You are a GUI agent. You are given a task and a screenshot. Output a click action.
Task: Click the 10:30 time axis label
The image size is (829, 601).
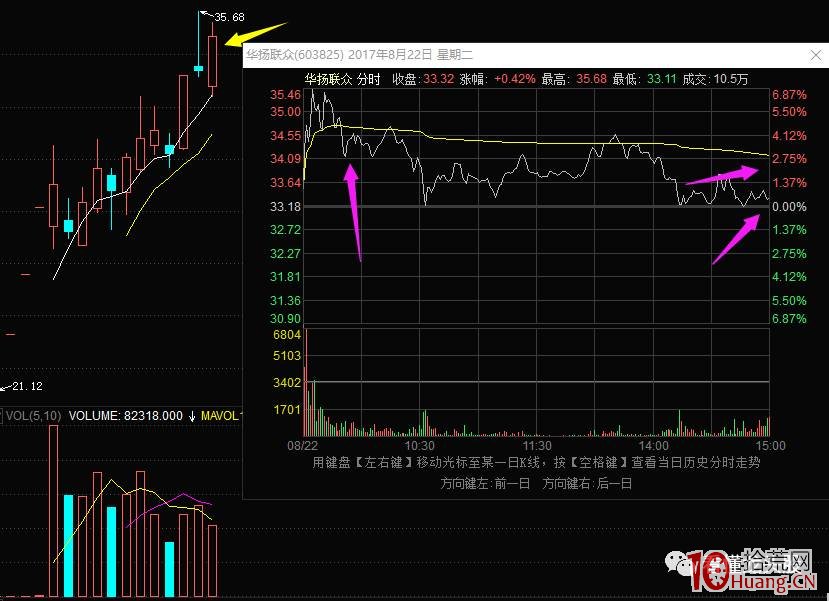pos(420,445)
